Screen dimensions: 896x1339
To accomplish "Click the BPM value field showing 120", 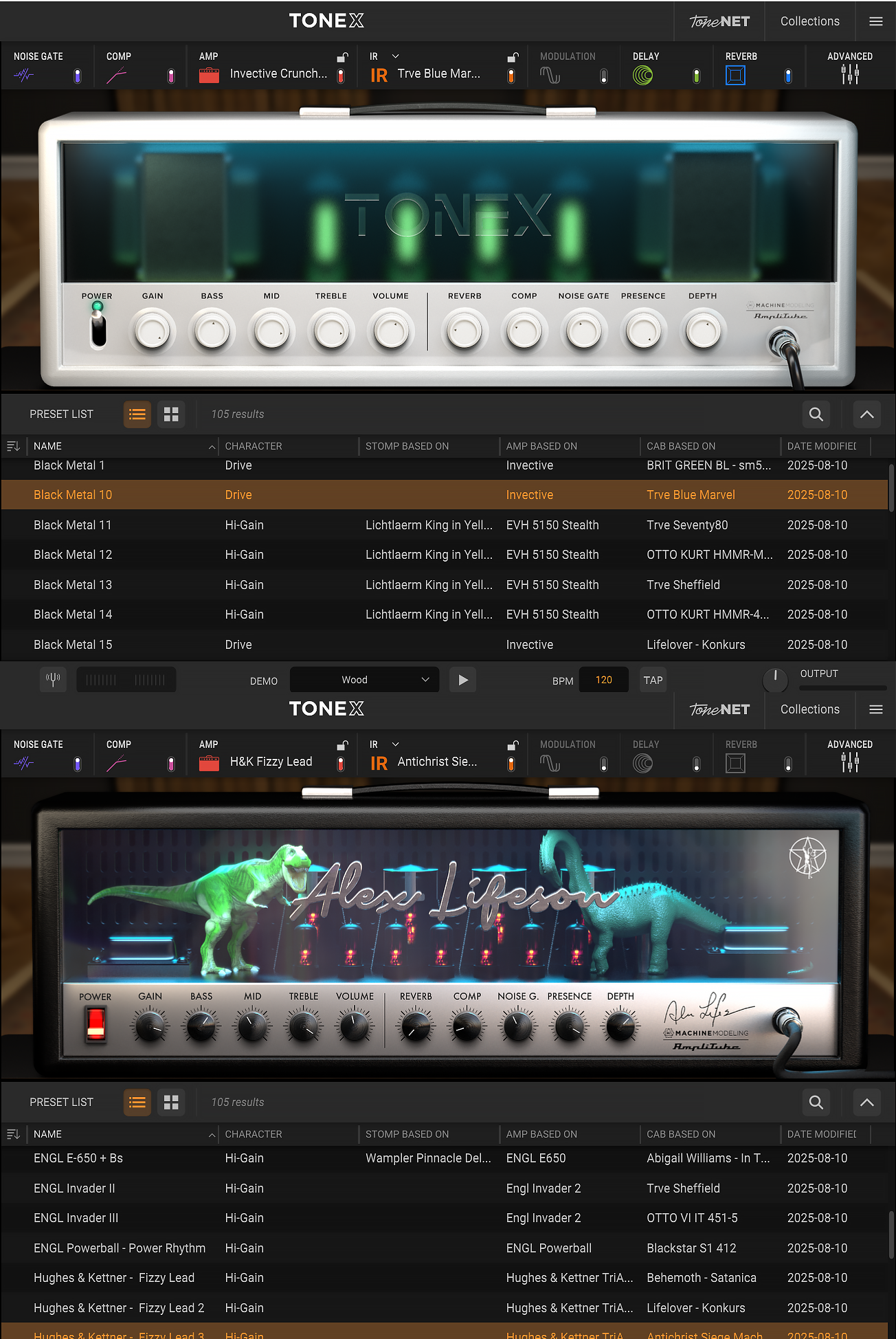I will pos(603,680).
